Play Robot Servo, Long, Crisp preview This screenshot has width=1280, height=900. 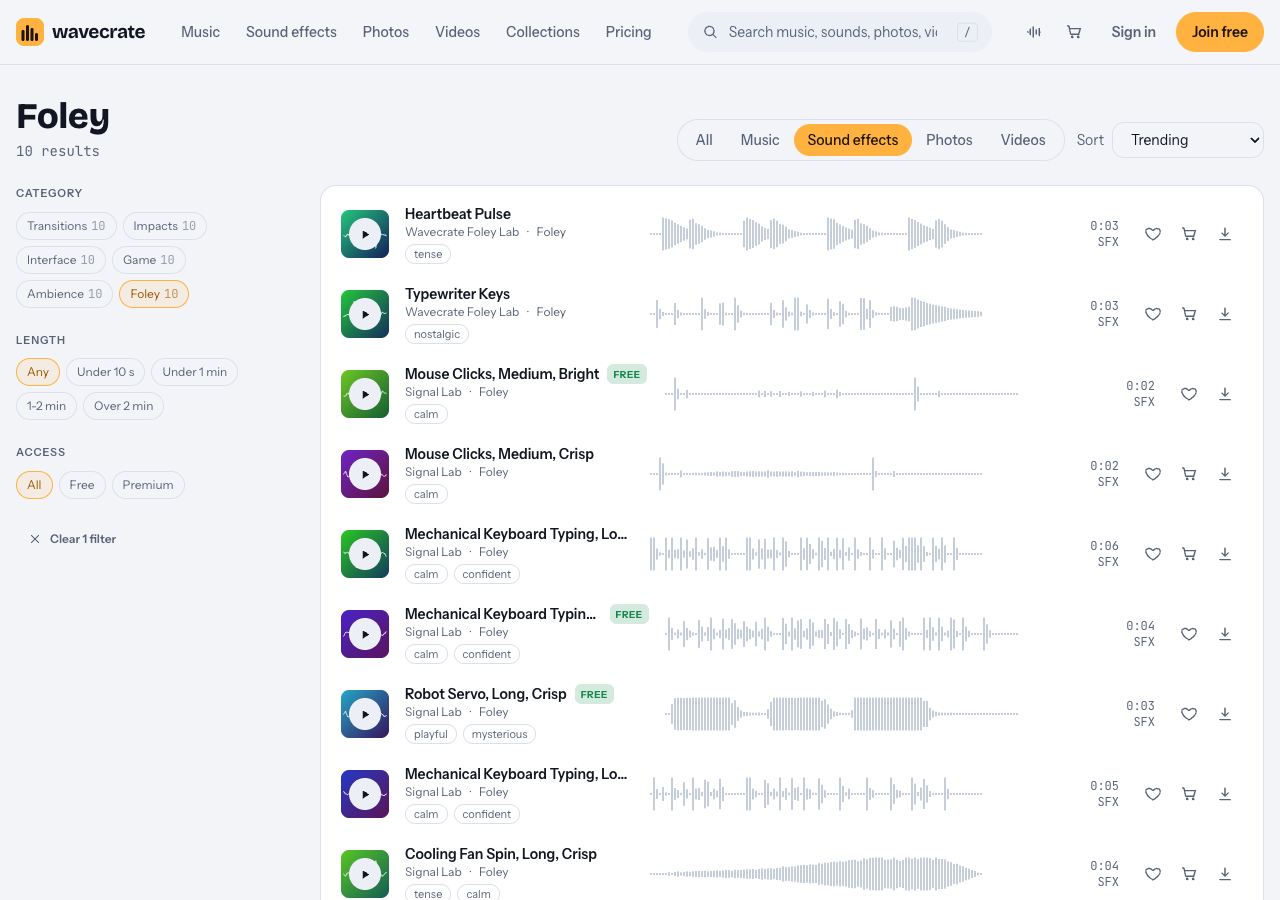365,714
